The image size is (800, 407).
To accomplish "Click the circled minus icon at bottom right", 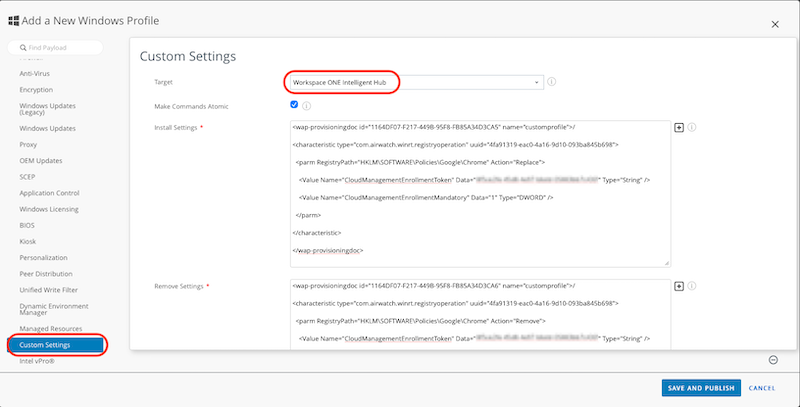I will pos(773,360).
